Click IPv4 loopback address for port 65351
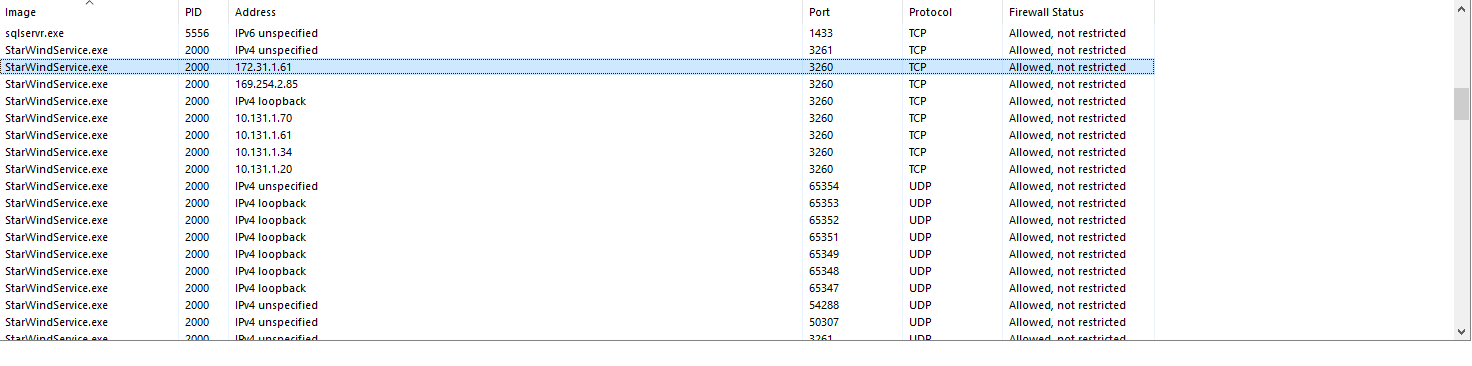1472x366 pixels. click(x=270, y=237)
